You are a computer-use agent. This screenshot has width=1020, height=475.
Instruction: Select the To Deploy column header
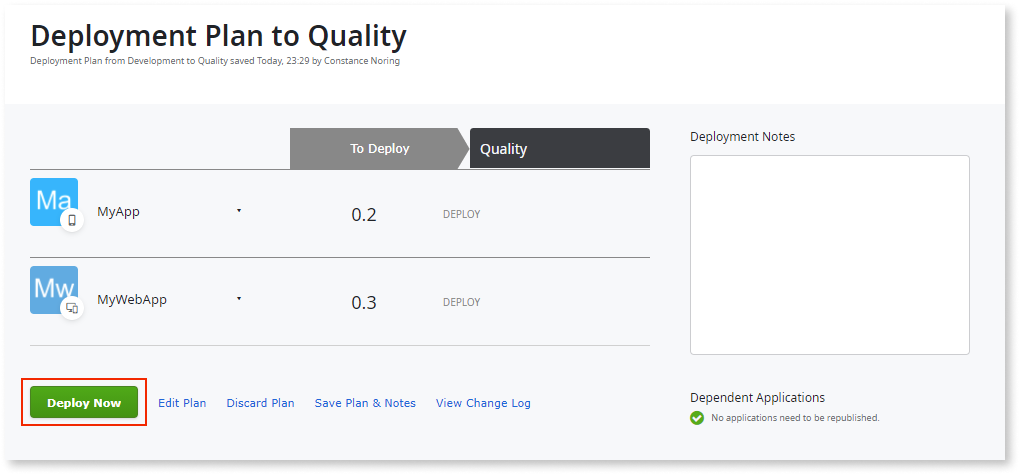[x=379, y=149]
